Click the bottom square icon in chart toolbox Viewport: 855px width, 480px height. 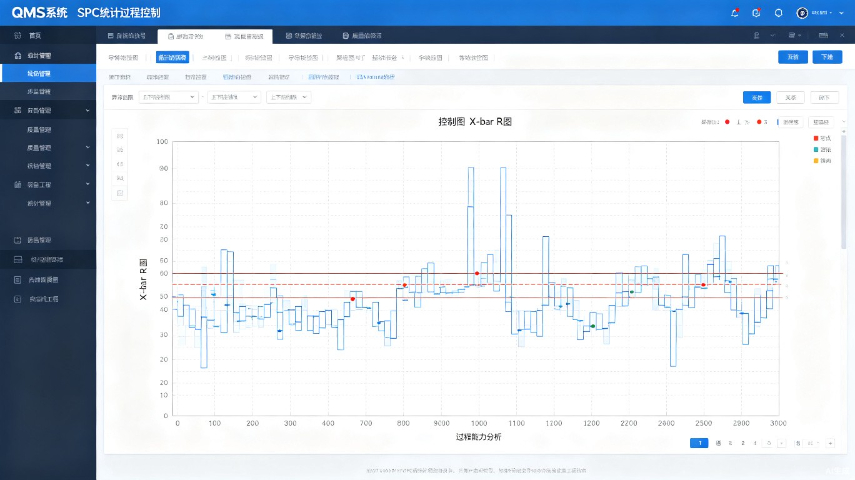120,193
